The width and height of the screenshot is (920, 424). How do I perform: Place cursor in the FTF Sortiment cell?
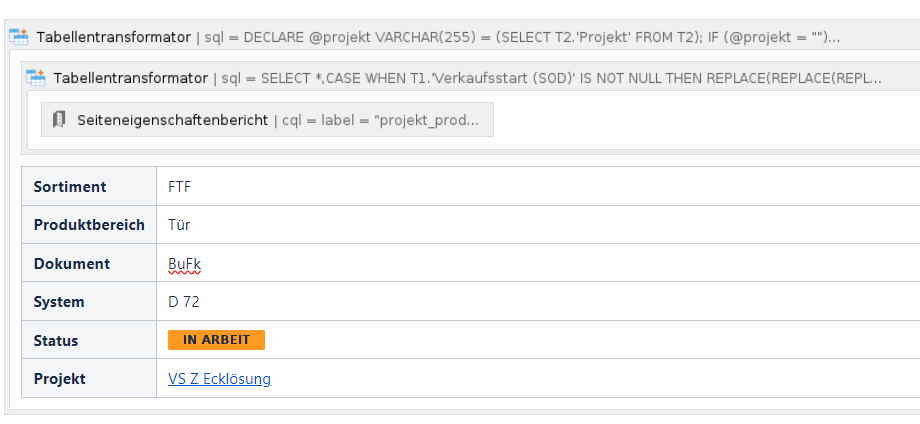point(538,186)
